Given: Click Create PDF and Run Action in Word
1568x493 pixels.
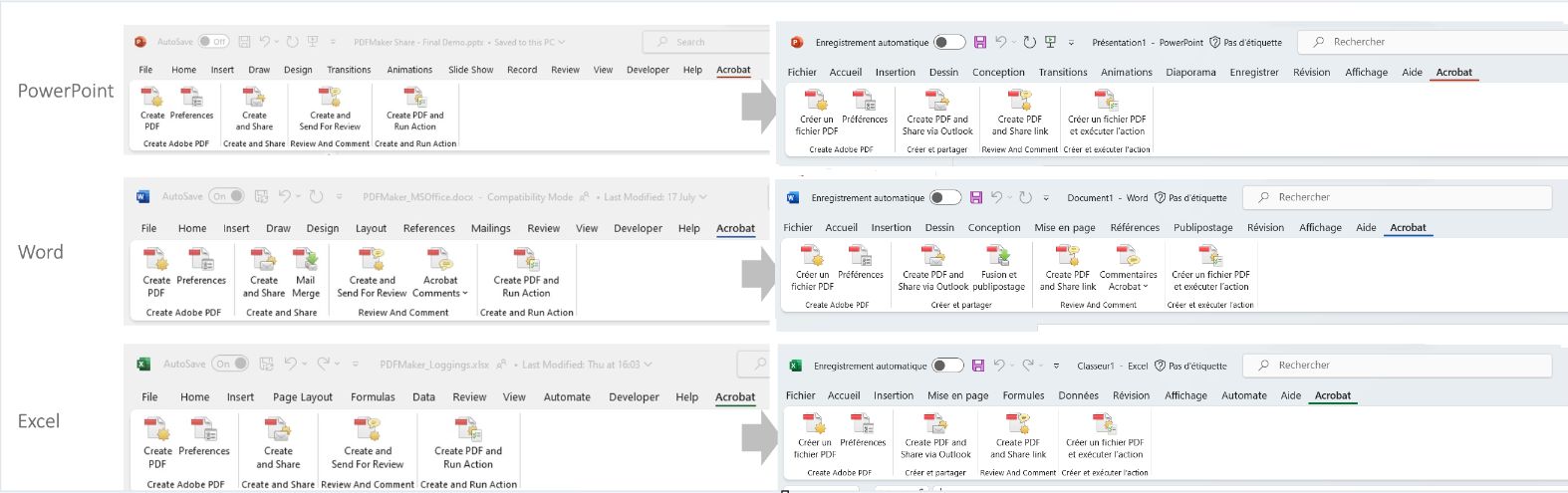Looking at the screenshot, I should click(527, 273).
